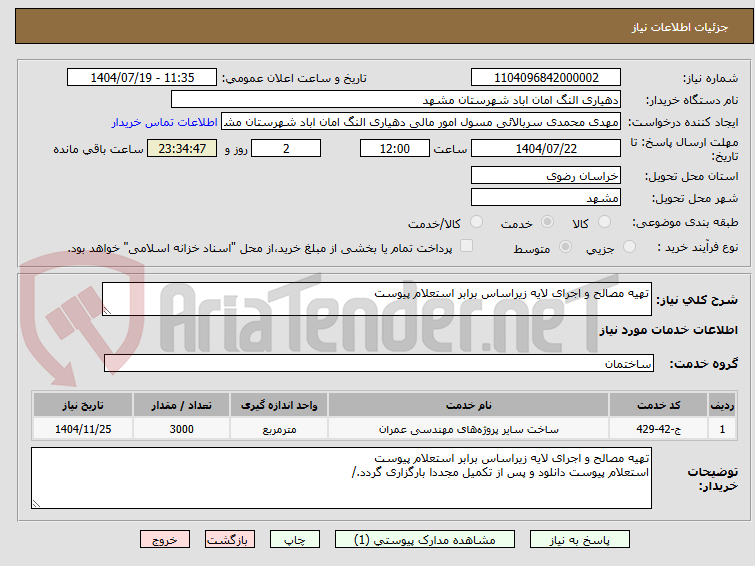Viewport: 755px width, 566px height.
Task: Click the service name ساخت سایر پروژه‌های مهندسی عمران
Action: (x=469, y=429)
